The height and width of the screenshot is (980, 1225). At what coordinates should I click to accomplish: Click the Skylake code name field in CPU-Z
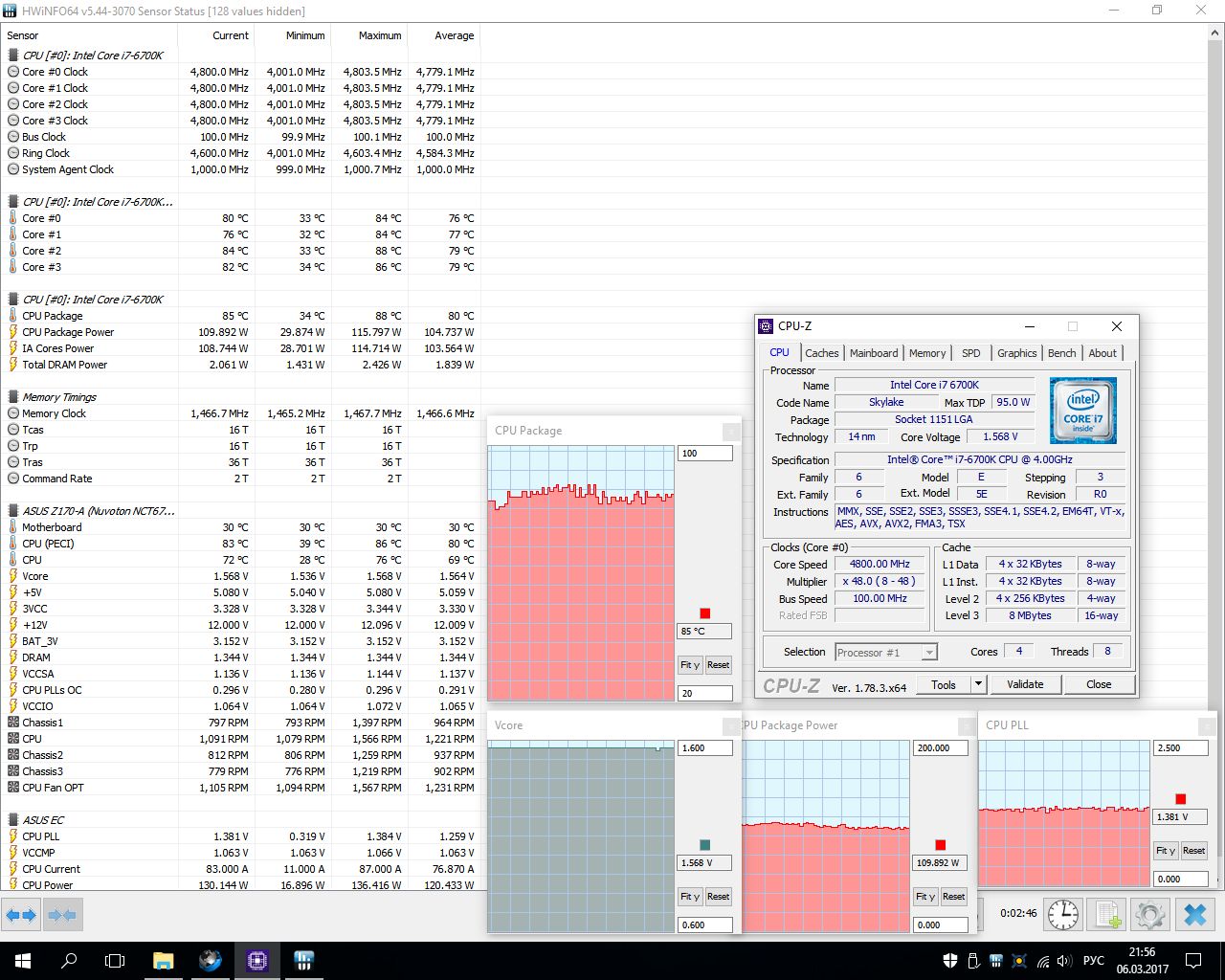(x=885, y=403)
